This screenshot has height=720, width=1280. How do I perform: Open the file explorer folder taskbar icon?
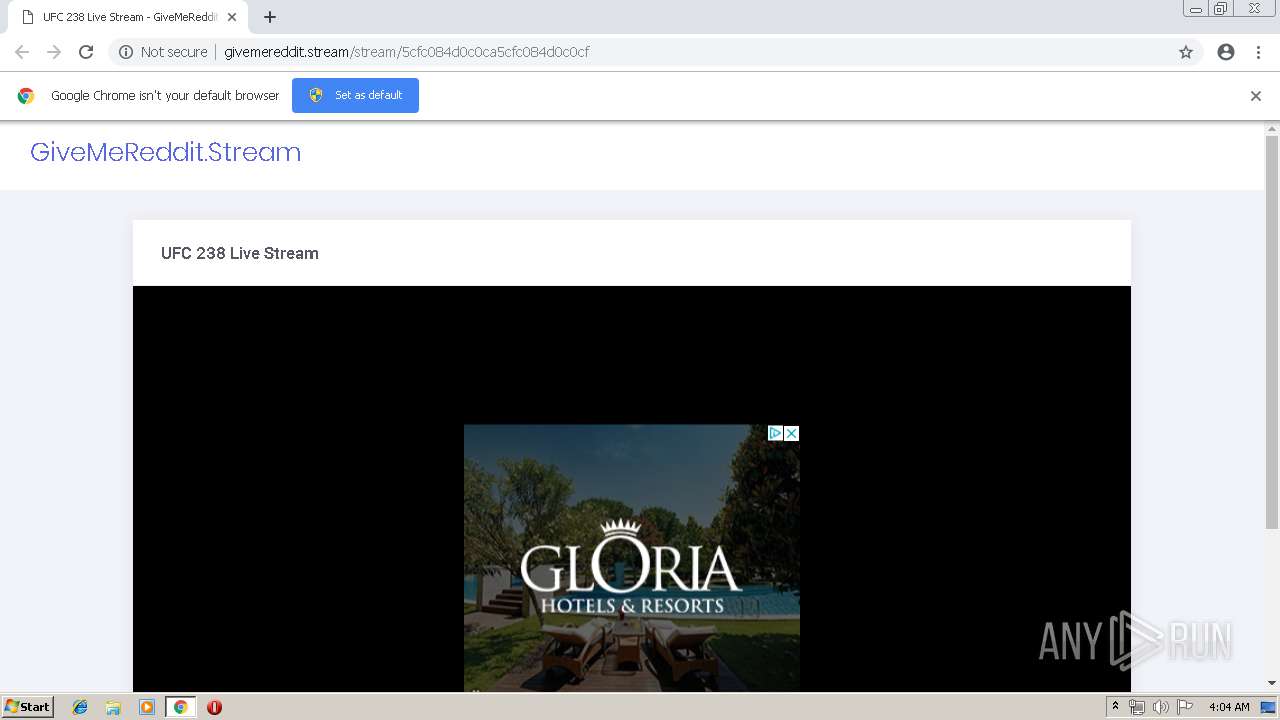[113, 707]
